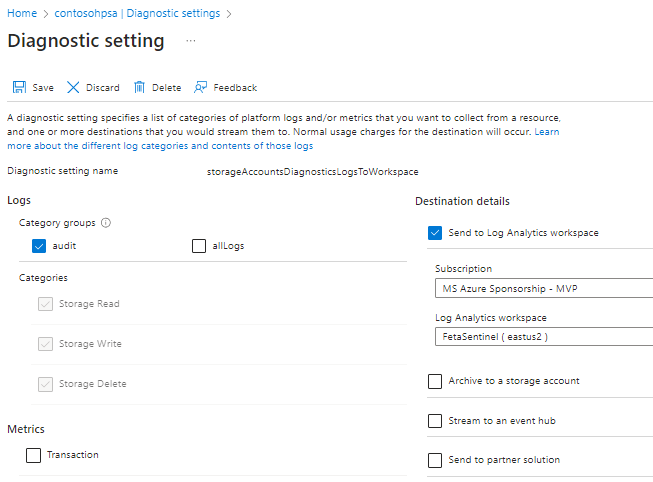Expand the Log Analytics workspace dropdown
The height and width of the screenshot is (482, 653).
click(x=543, y=337)
